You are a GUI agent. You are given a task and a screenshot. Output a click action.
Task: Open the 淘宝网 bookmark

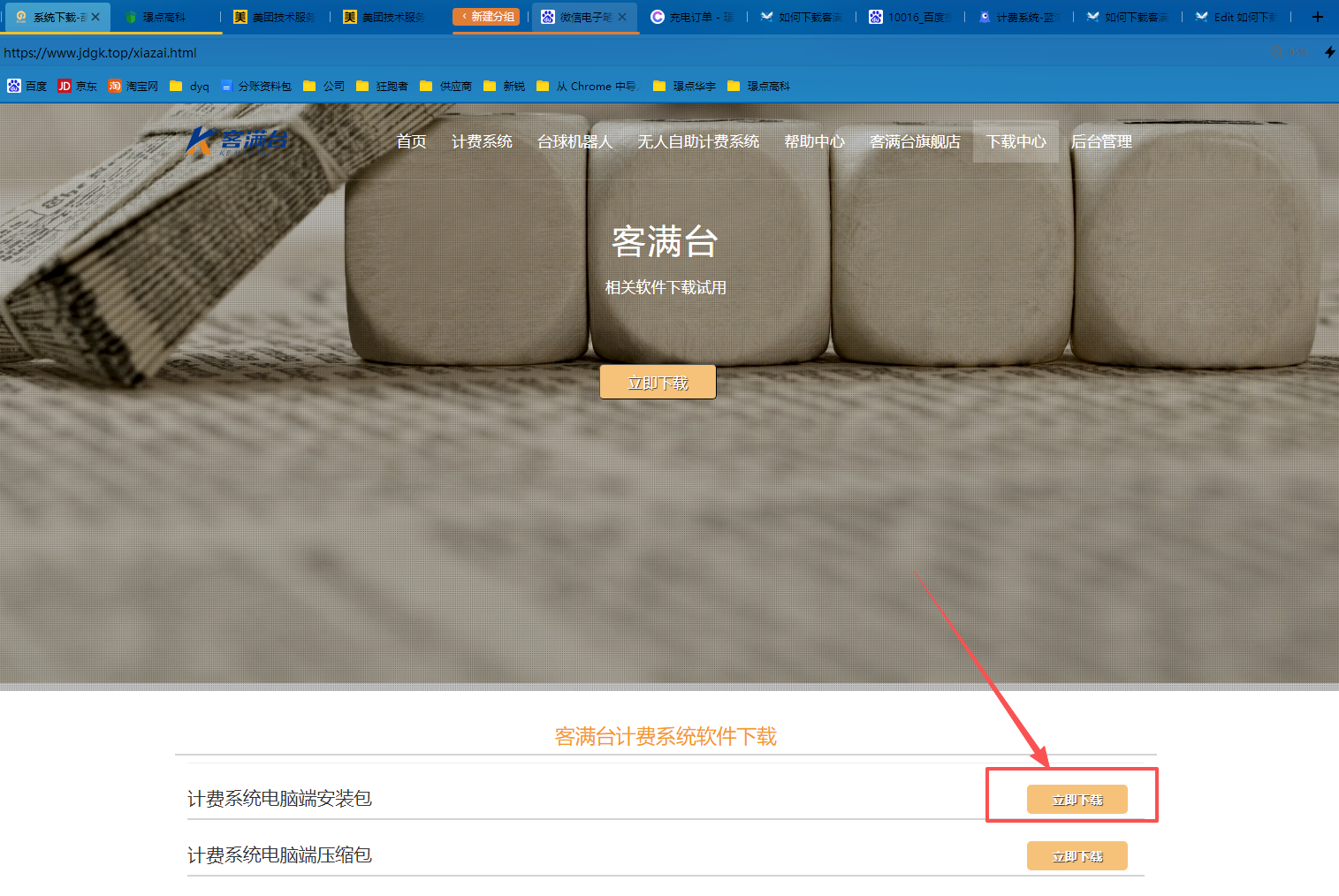point(133,86)
